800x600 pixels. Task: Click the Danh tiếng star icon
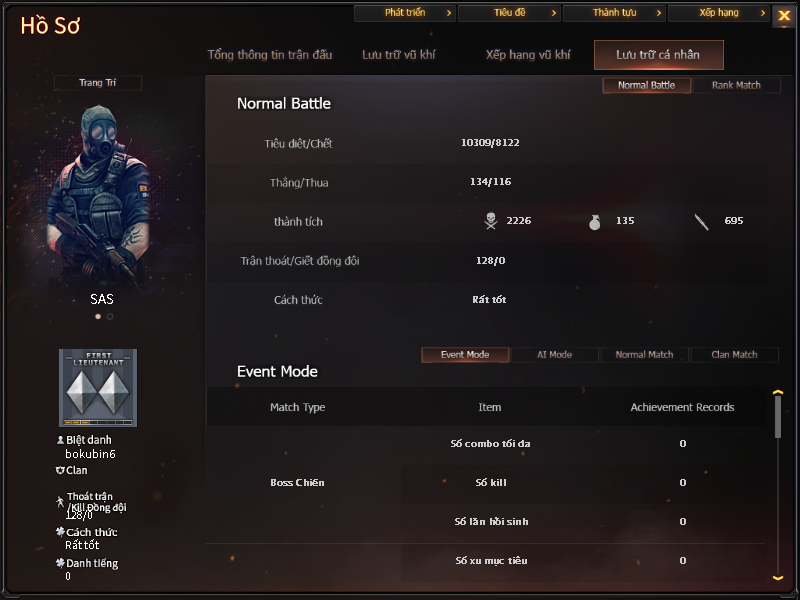coord(60,563)
